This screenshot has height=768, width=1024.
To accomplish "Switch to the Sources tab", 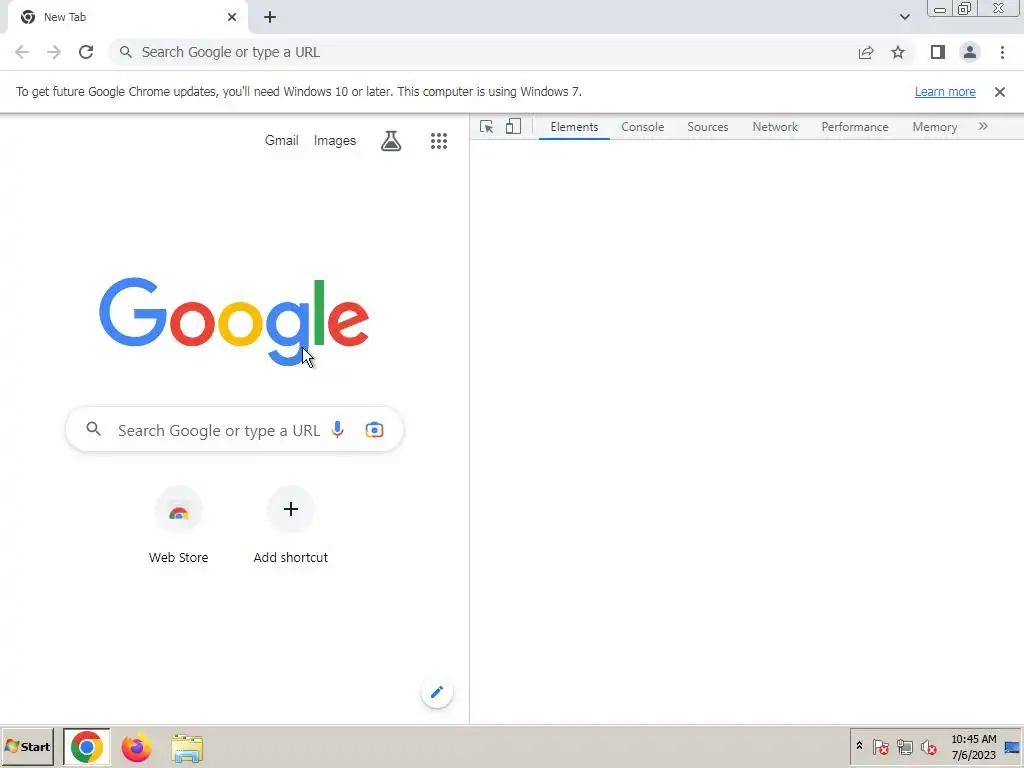I will [707, 127].
